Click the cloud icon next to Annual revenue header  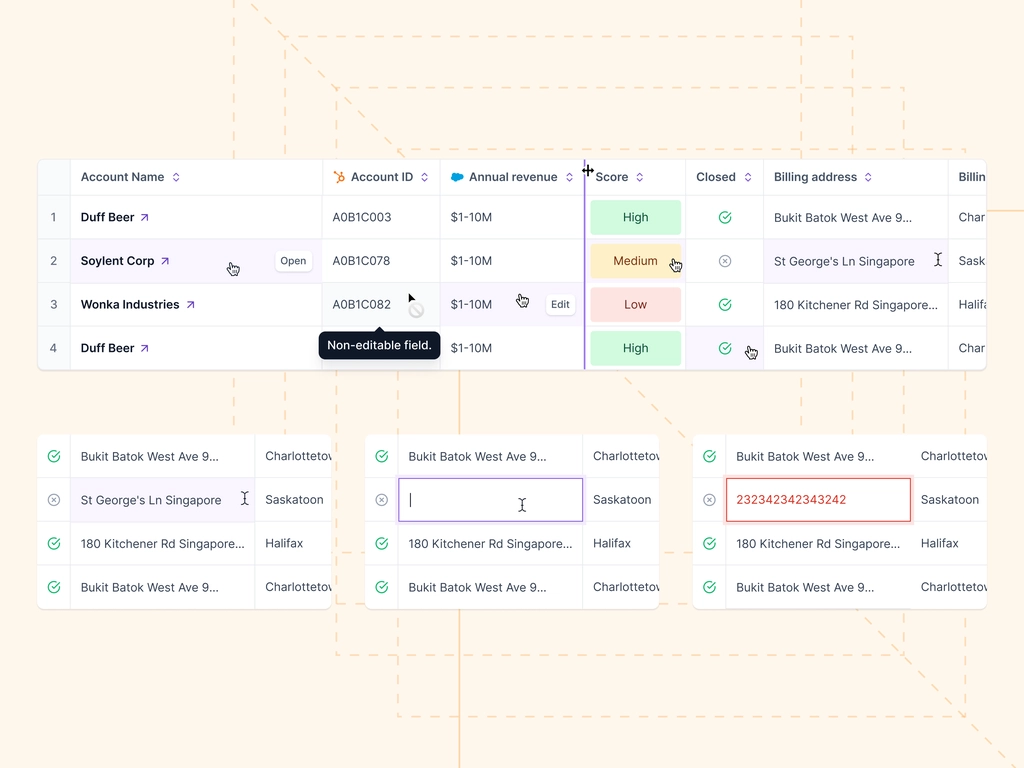458,177
